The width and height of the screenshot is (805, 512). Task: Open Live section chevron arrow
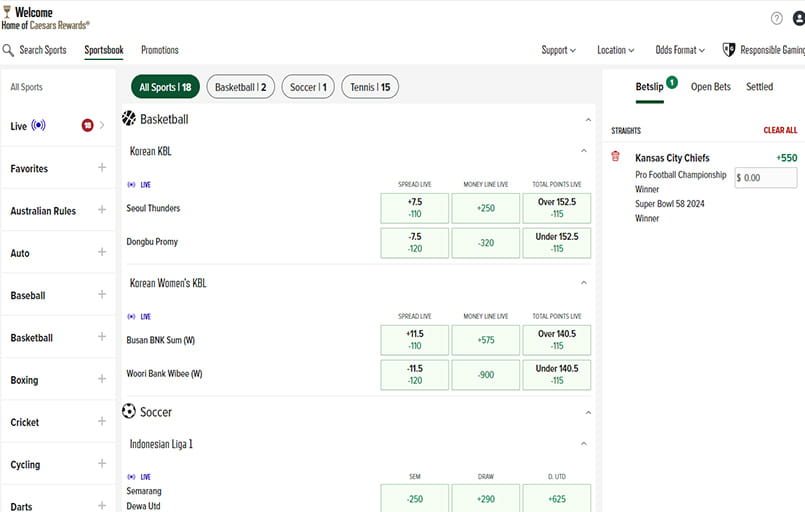coord(102,125)
